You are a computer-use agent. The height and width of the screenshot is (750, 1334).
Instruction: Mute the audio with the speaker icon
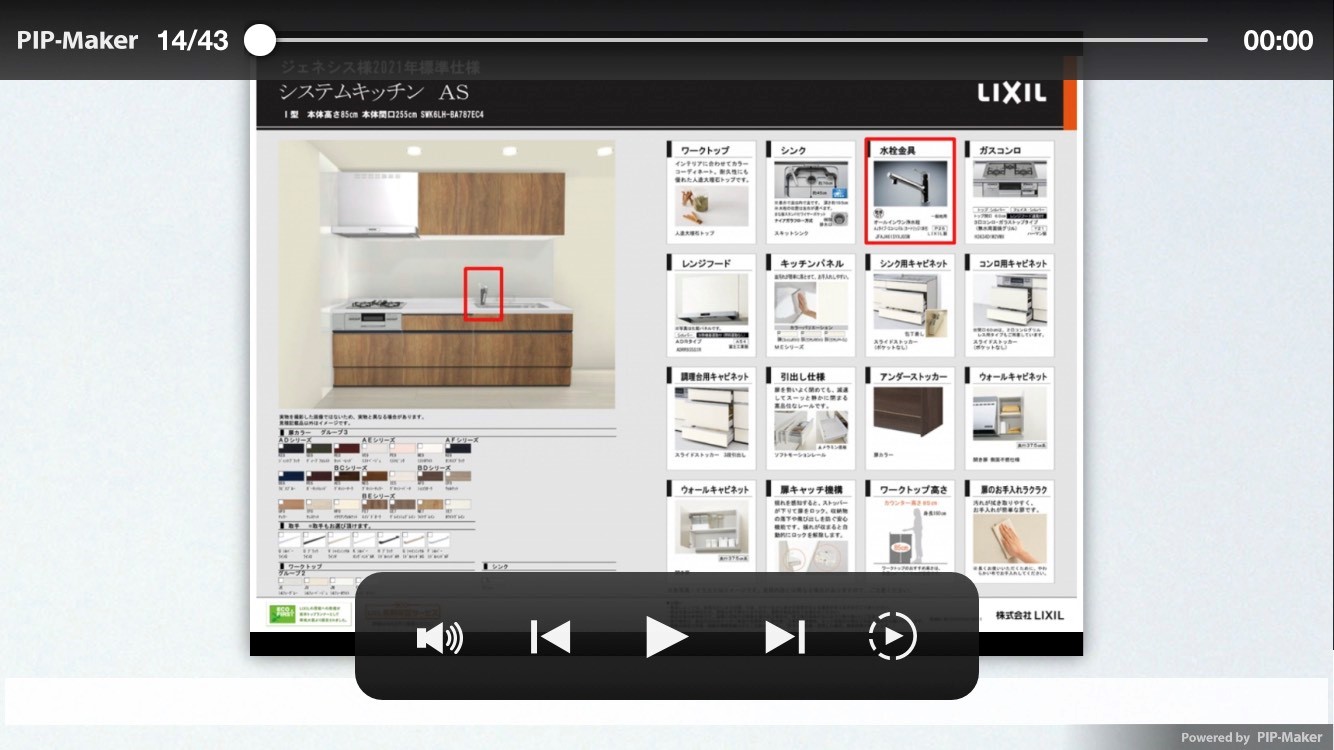click(x=439, y=637)
